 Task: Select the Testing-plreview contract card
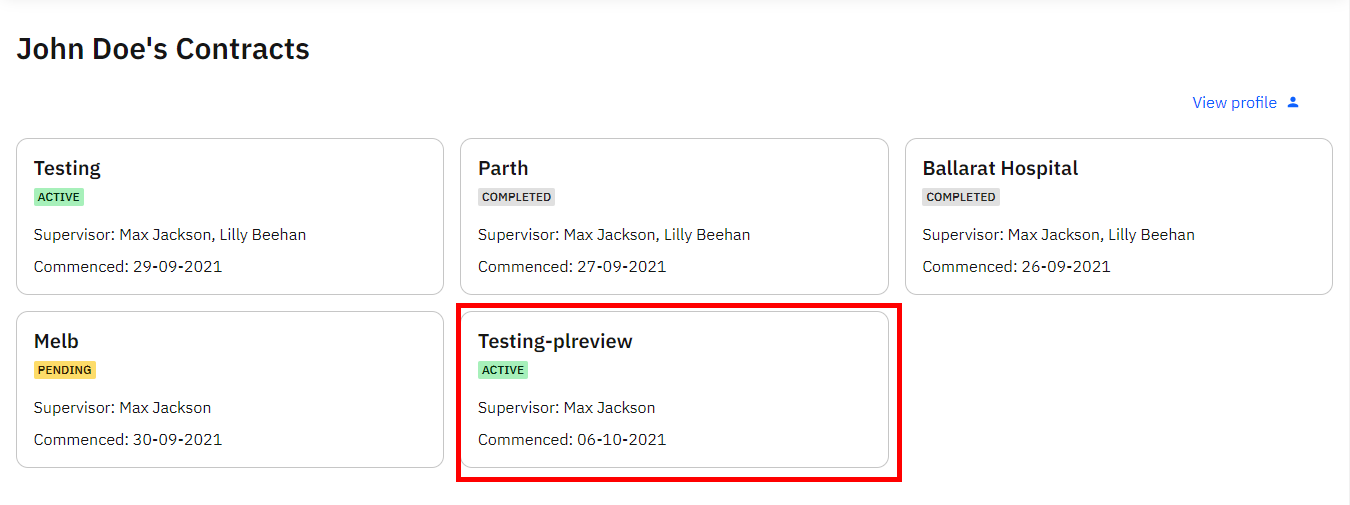[x=674, y=389]
